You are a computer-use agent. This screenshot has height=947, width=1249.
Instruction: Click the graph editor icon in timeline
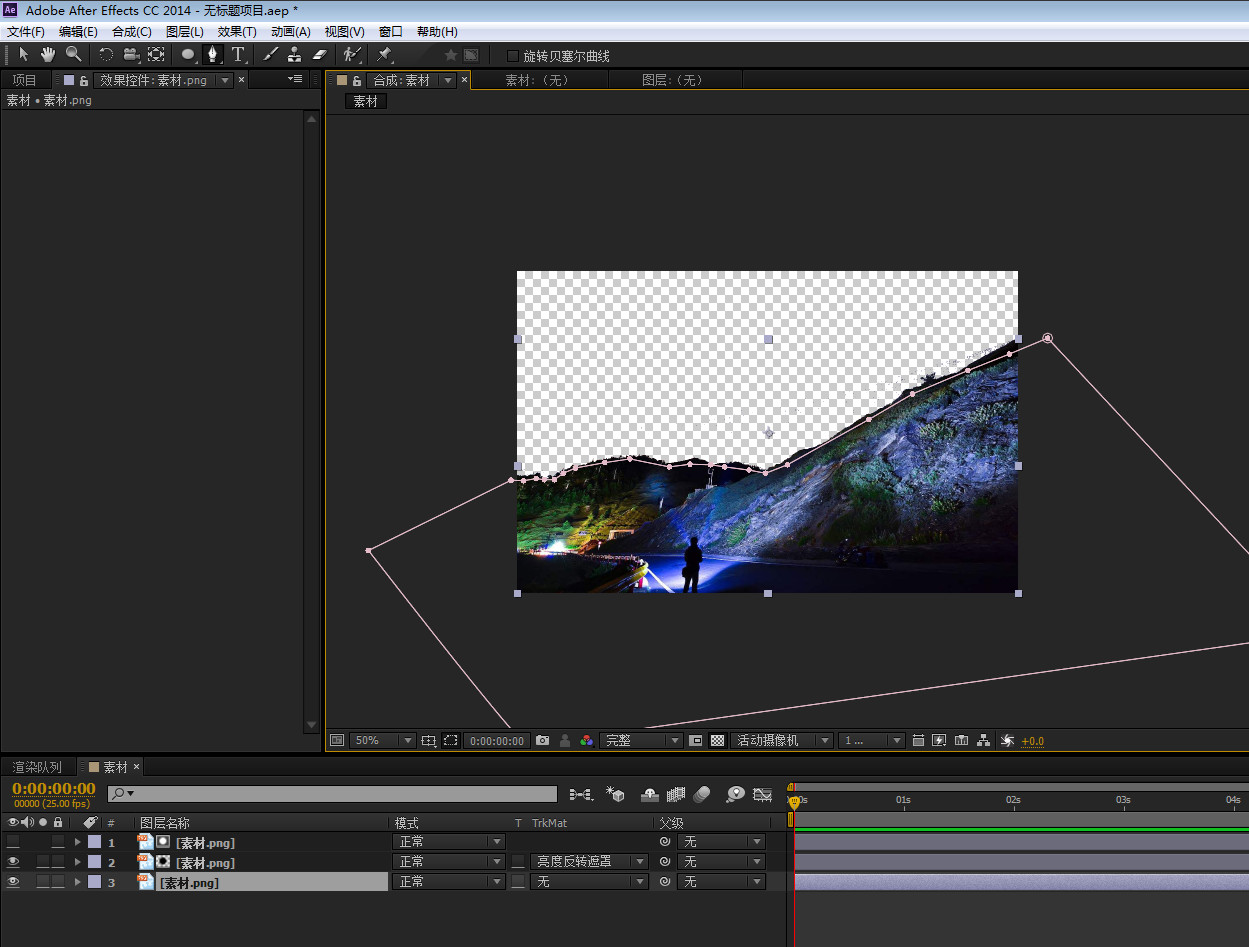click(763, 794)
